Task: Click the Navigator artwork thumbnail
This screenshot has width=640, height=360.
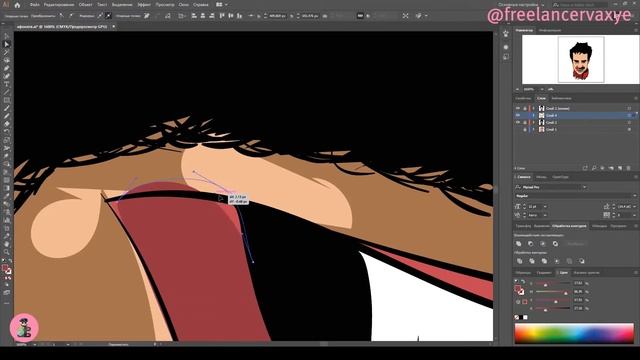Action: point(581,59)
